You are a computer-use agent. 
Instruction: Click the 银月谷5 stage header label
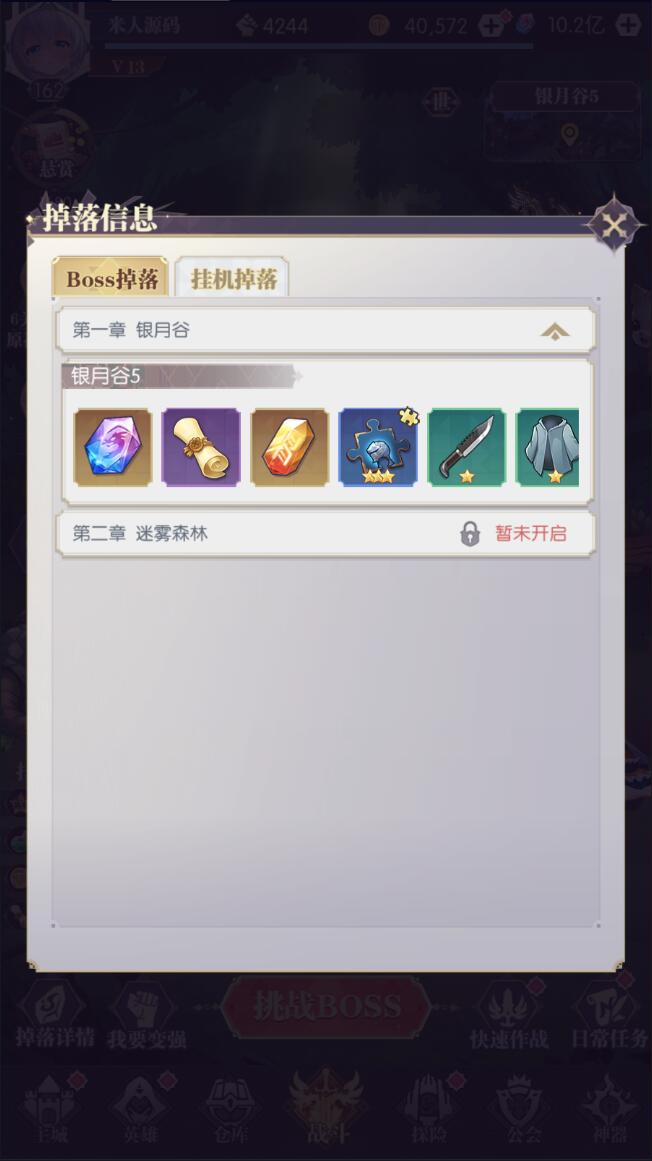(x=105, y=376)
